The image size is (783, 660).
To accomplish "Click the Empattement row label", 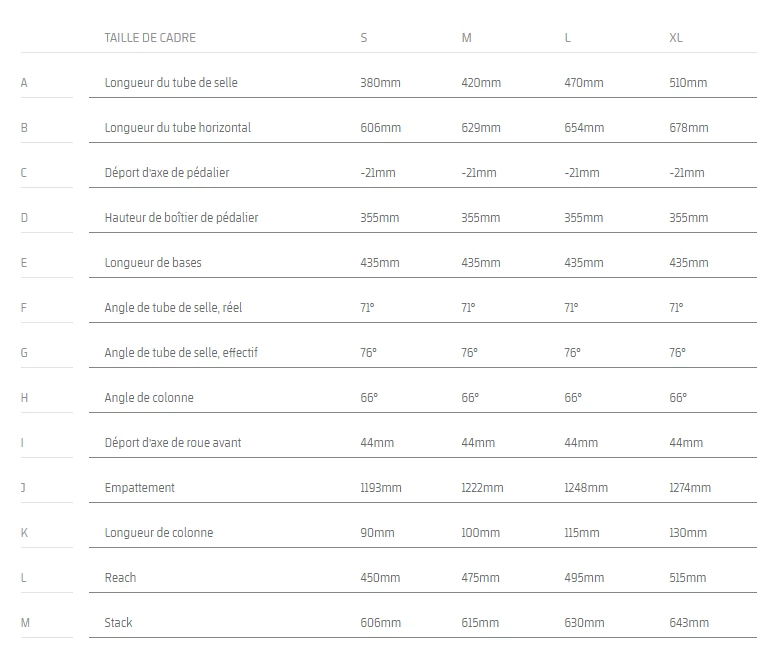I will pyautogui.click(x=140, y=488).
